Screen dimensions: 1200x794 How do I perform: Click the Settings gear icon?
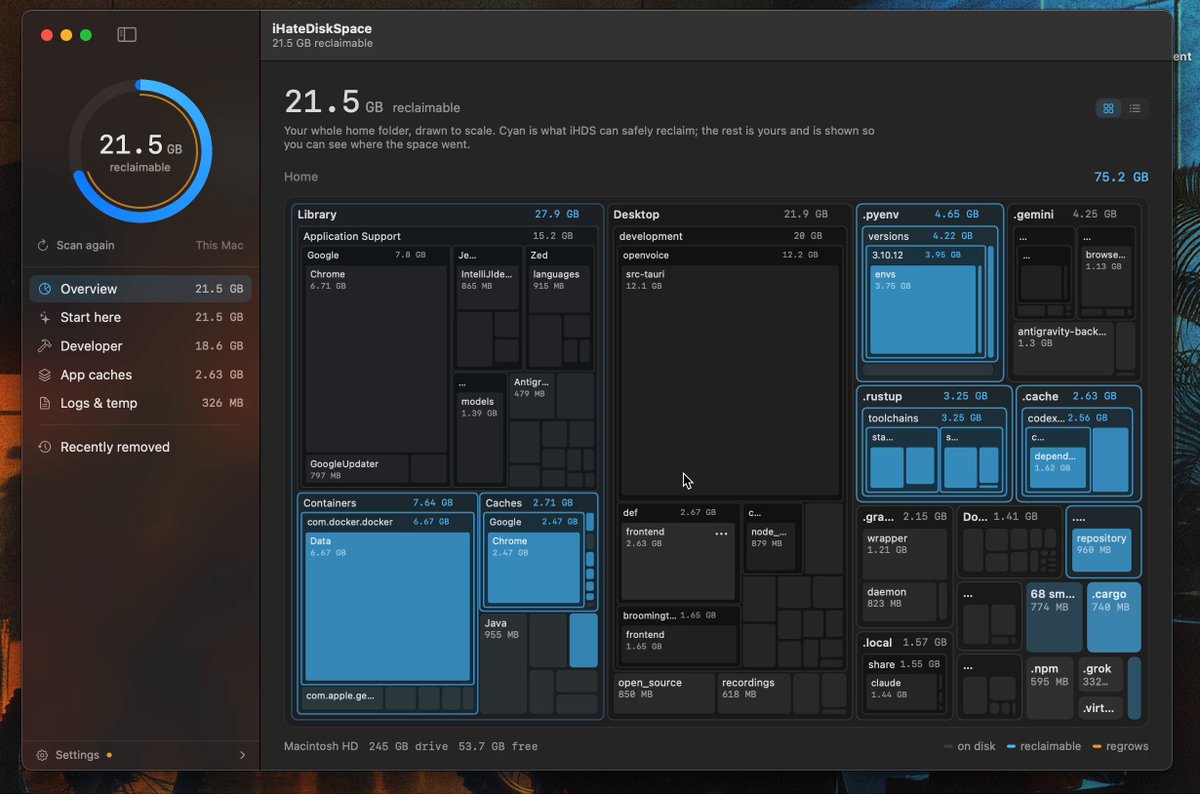(x=43, y=755)
